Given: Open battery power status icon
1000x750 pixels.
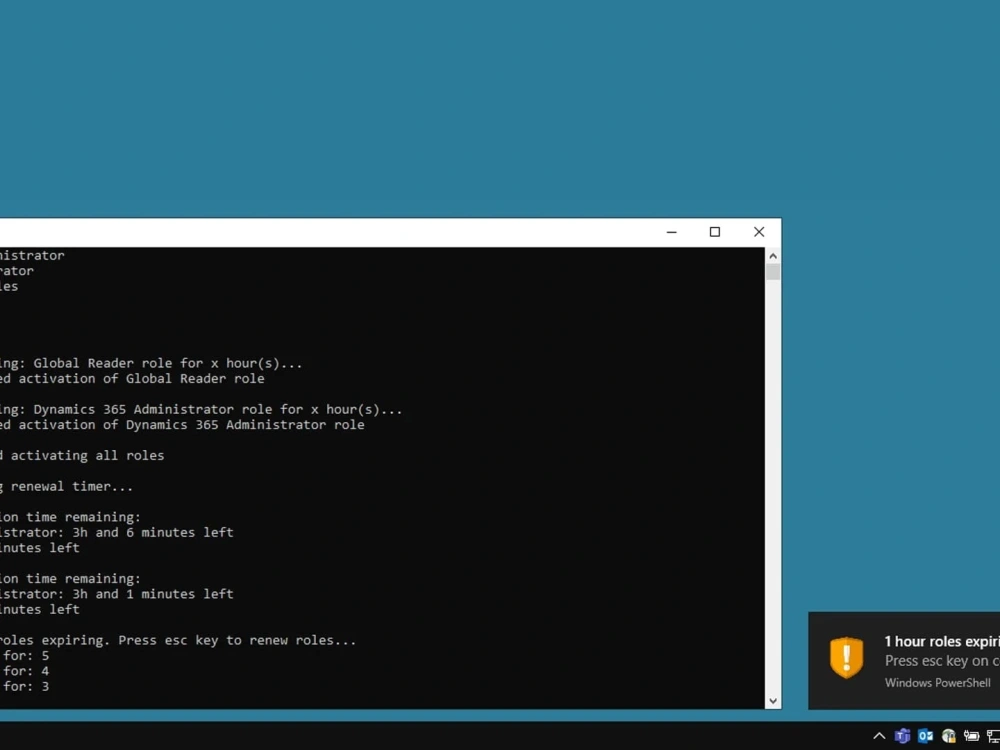Looking at the screenshot, I should coord(971,736).
